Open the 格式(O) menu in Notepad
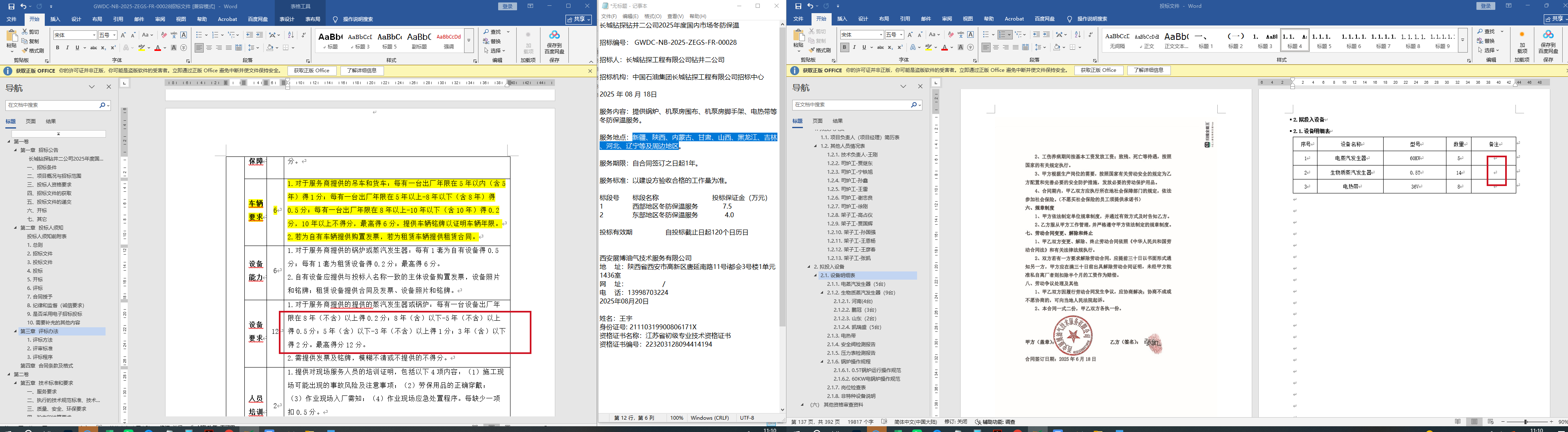1568x432 pixels. click(x=653, y=16)
